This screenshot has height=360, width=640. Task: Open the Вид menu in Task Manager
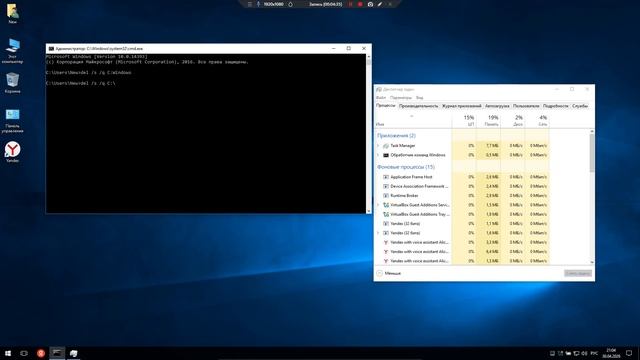[x=420, y=98]
